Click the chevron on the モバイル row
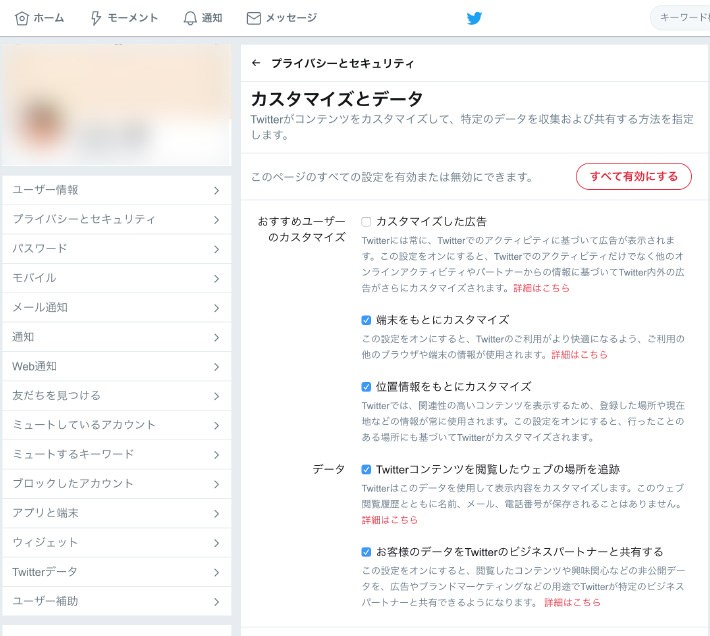 tap(216, 278)
